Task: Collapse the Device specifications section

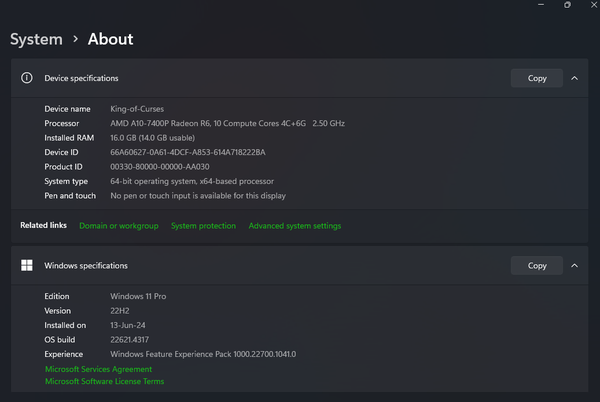Action: pos(574,78)
